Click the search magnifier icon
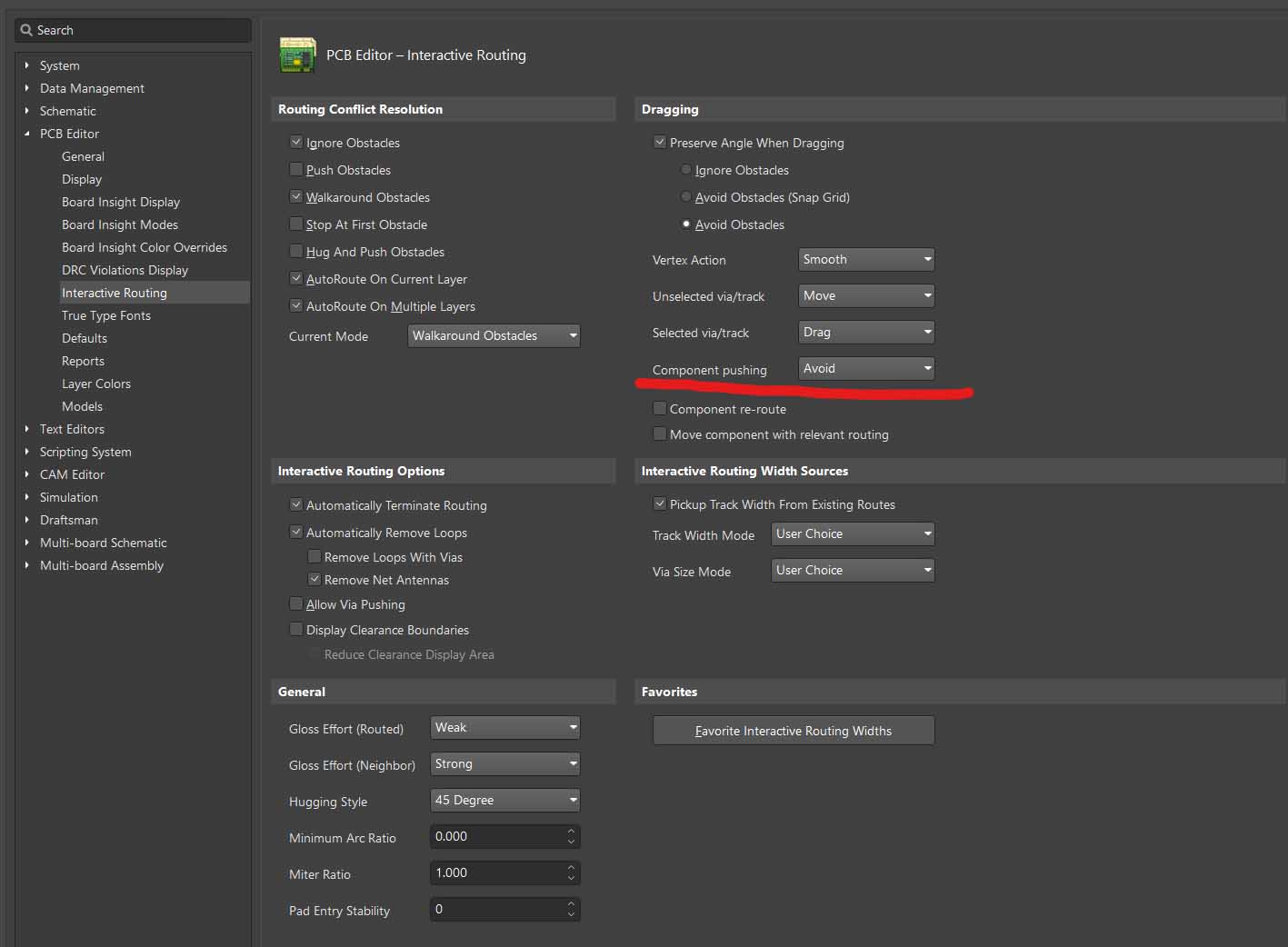Image resolution: width=1288 pixels, height=947 pixels. [26, 30]
